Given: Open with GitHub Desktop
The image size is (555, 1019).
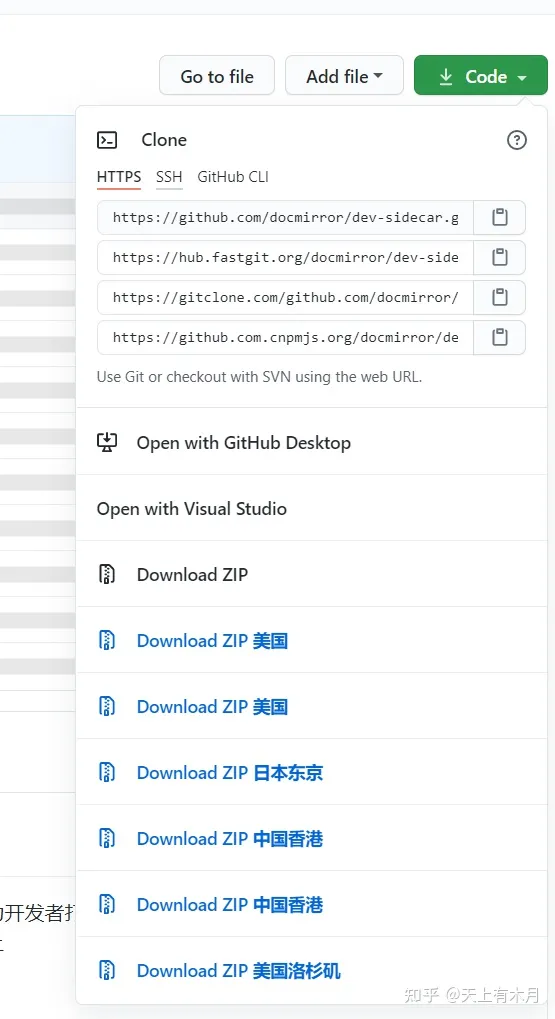Looking at the screenshot, I should pyautogui.click(x=312, y=443).
